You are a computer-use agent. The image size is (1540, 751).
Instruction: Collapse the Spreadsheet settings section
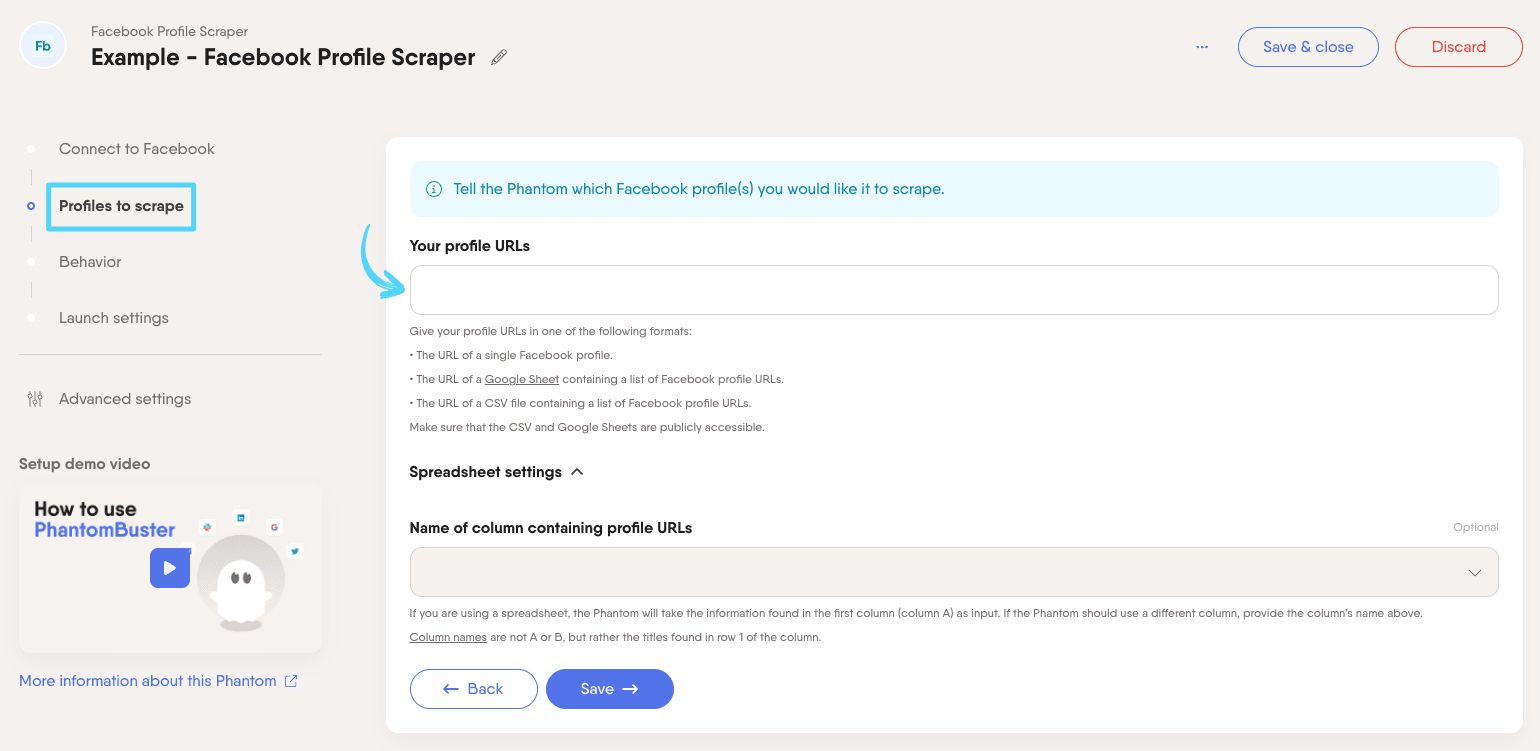[x=577, y=472]
